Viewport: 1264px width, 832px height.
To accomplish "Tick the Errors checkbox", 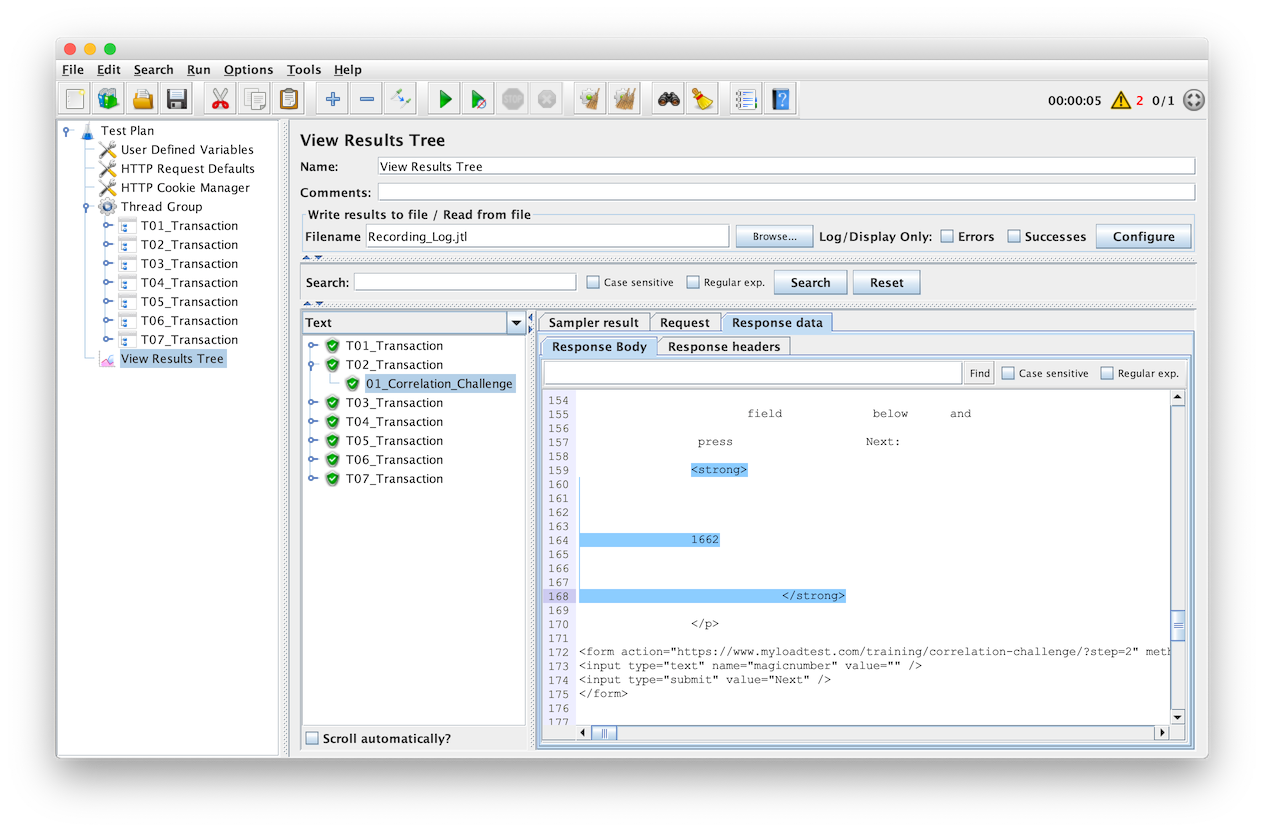I will click(947, 237).
